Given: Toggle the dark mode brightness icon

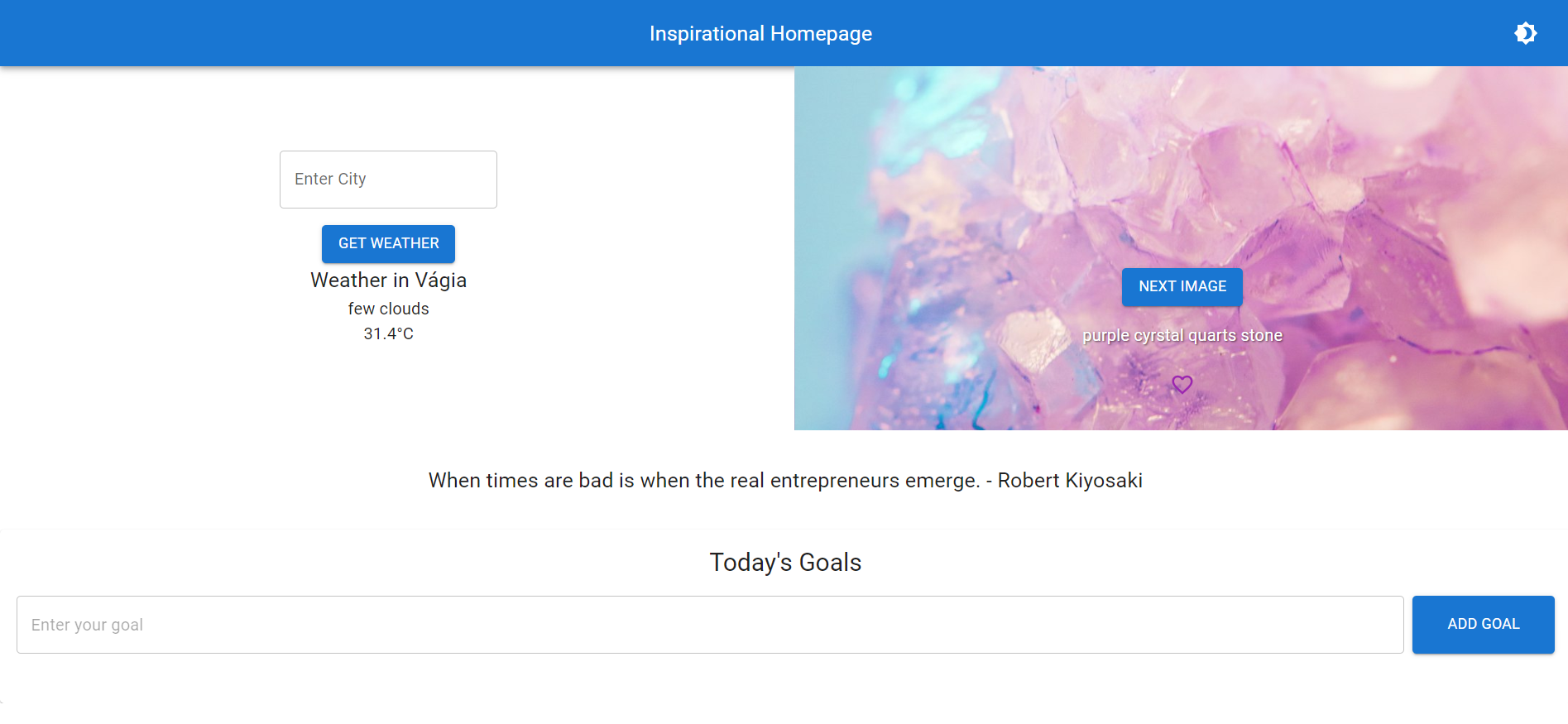Looking at the screenshot, I should [1525, 33].
